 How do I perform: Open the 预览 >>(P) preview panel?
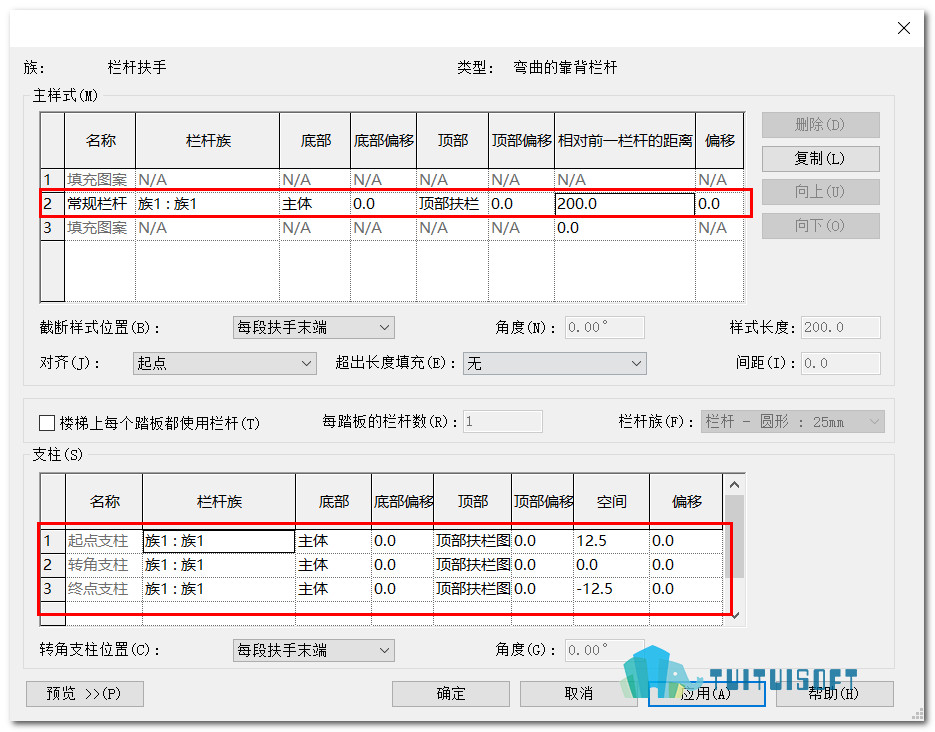(x=85, y=693)
